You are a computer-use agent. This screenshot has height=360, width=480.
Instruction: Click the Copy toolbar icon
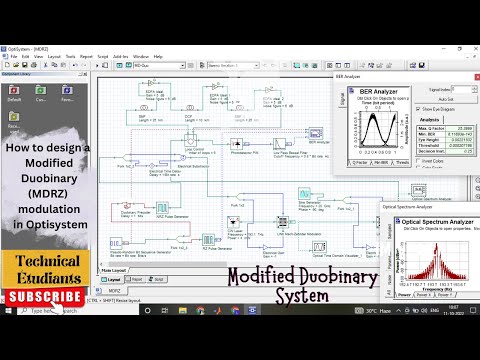tap(54, 65)
